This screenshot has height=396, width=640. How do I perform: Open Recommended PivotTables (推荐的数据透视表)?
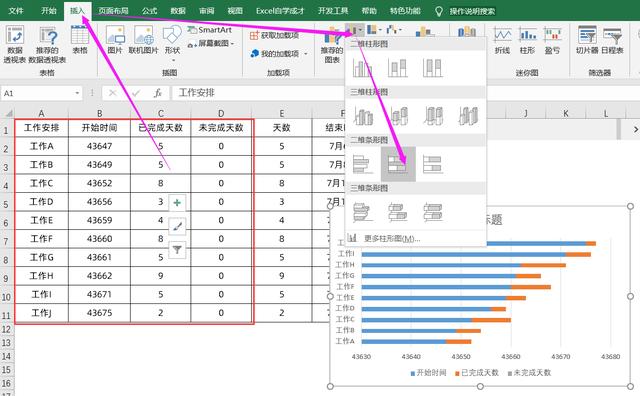point(47,44)
